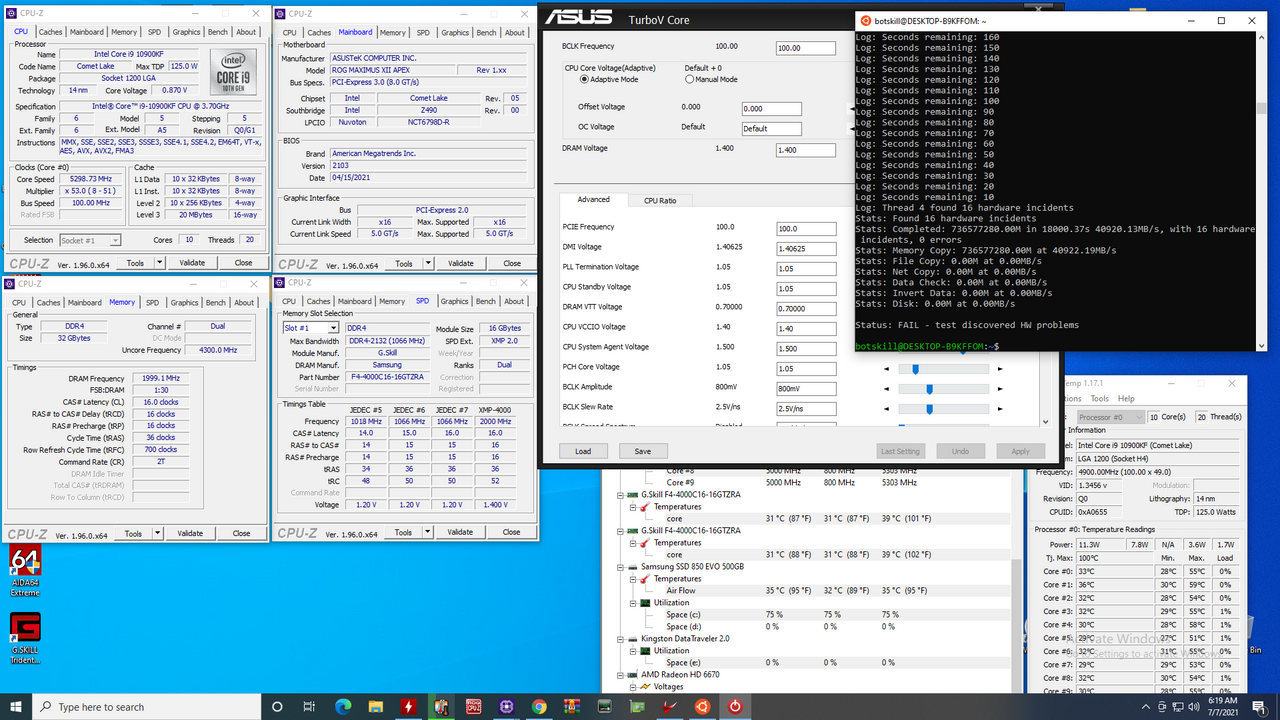Select Advanced tab in TurboV Core
This screenshot has width=1280, height=720.
point(593,199)
